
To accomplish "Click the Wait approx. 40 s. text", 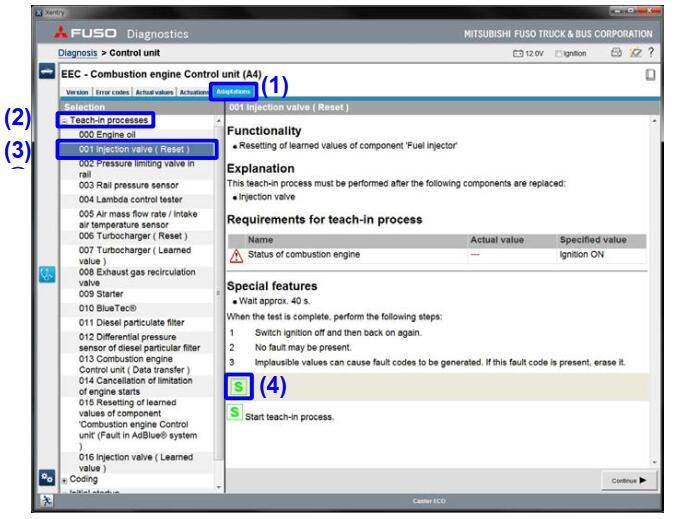I will 275,301.
